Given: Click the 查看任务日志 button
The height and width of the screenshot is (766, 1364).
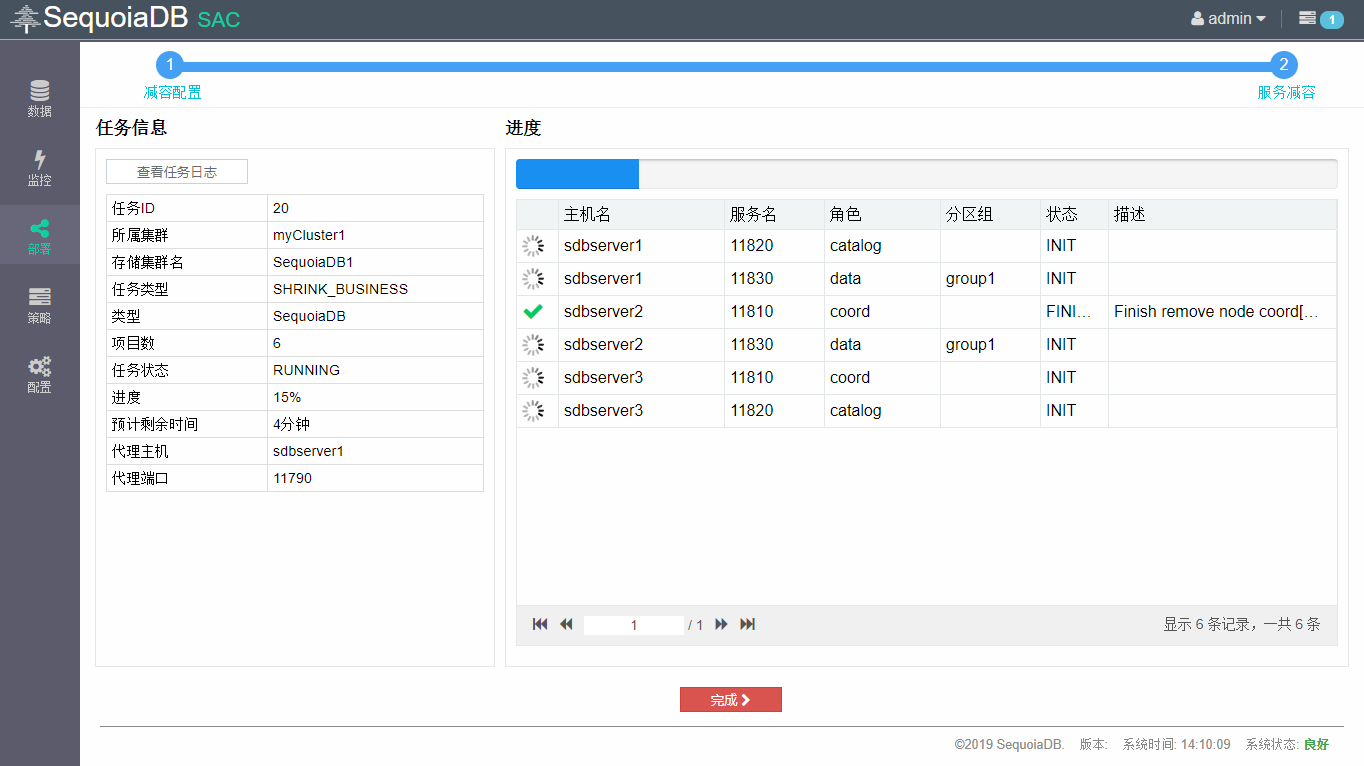Looking at the screenshot, I should click(177, 172).
